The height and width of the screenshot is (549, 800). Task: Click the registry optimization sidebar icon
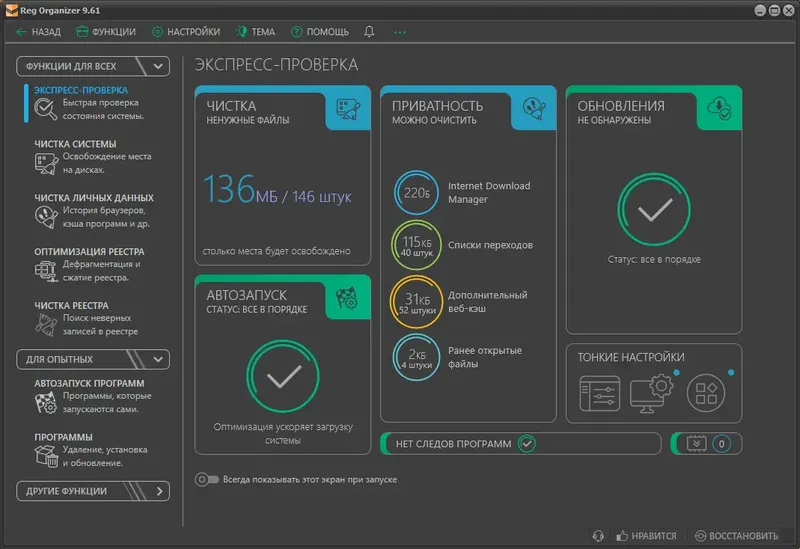pyautogui.click(x=46, y=271)
